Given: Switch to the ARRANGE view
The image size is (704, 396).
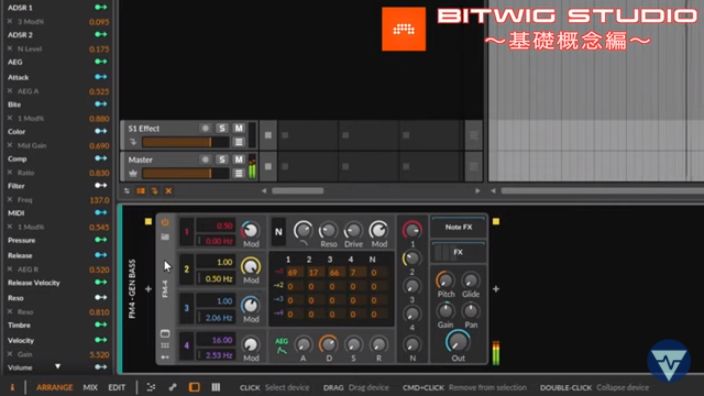Looking at the screenshot, I should click(x=54, y=387).
